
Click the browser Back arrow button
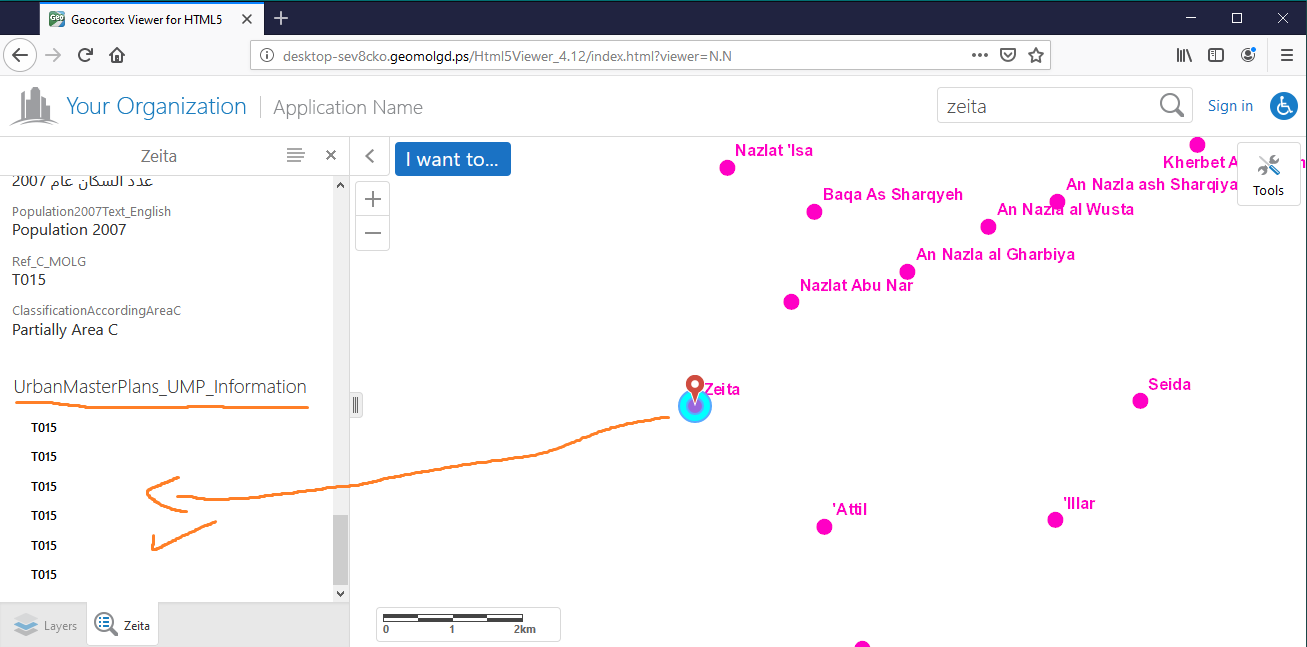(20, 55)
